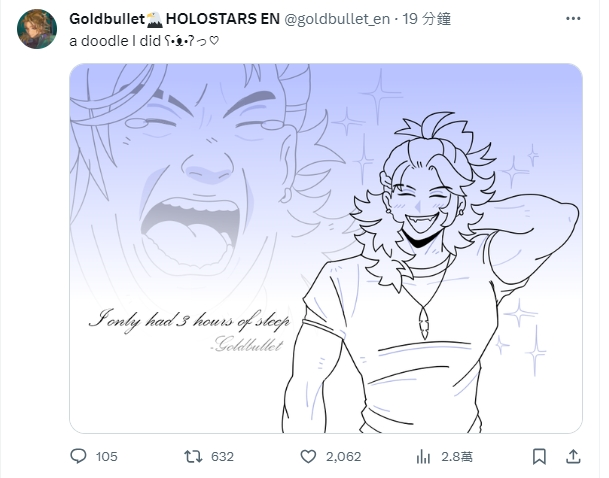Bookmark this Goldbullet tweet

tap(539, 457)
